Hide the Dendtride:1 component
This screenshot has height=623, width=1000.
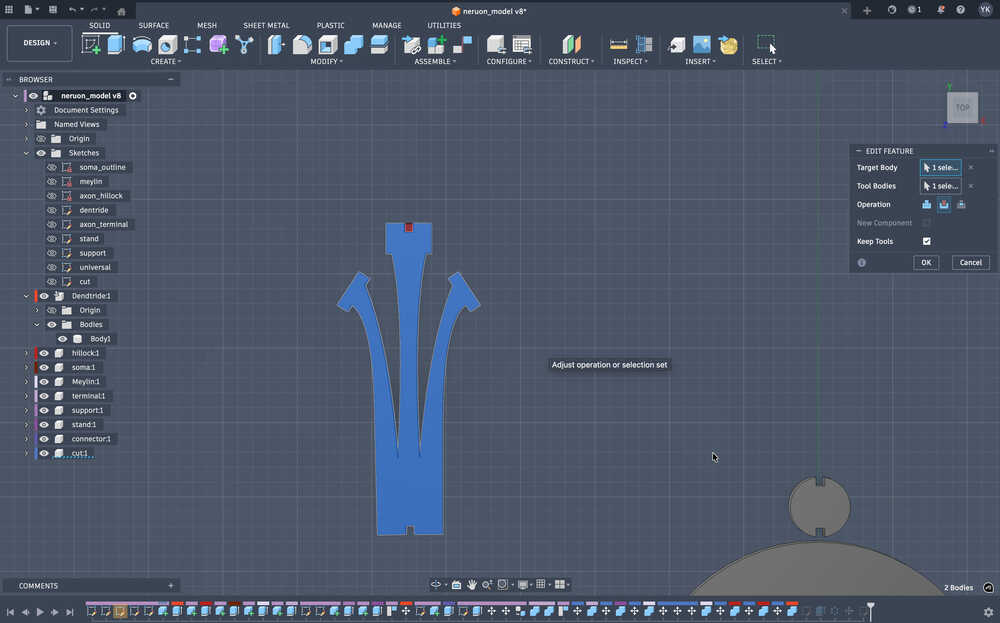pos(44,297)
